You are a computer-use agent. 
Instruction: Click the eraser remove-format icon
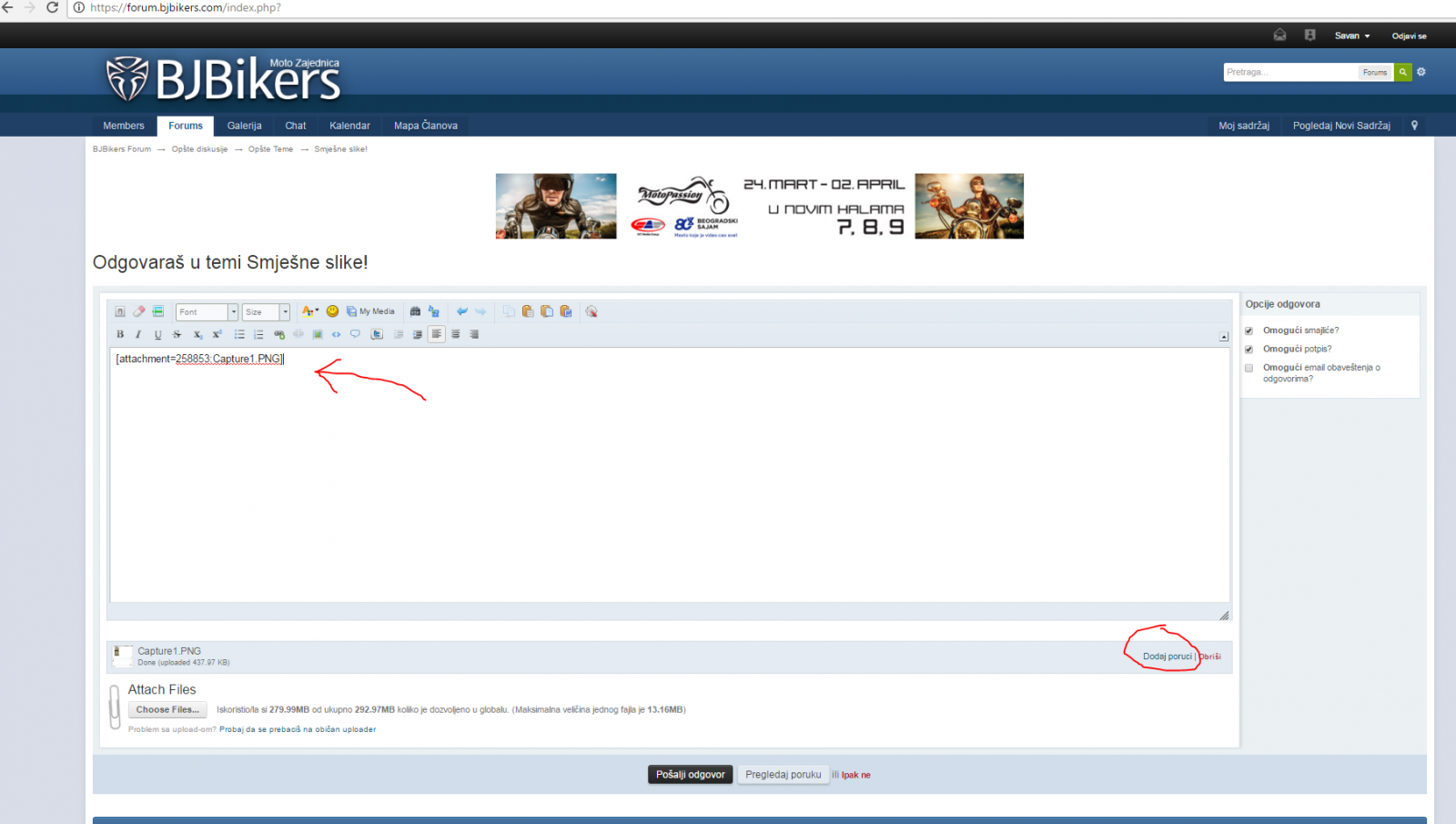[x=138, y=311]
